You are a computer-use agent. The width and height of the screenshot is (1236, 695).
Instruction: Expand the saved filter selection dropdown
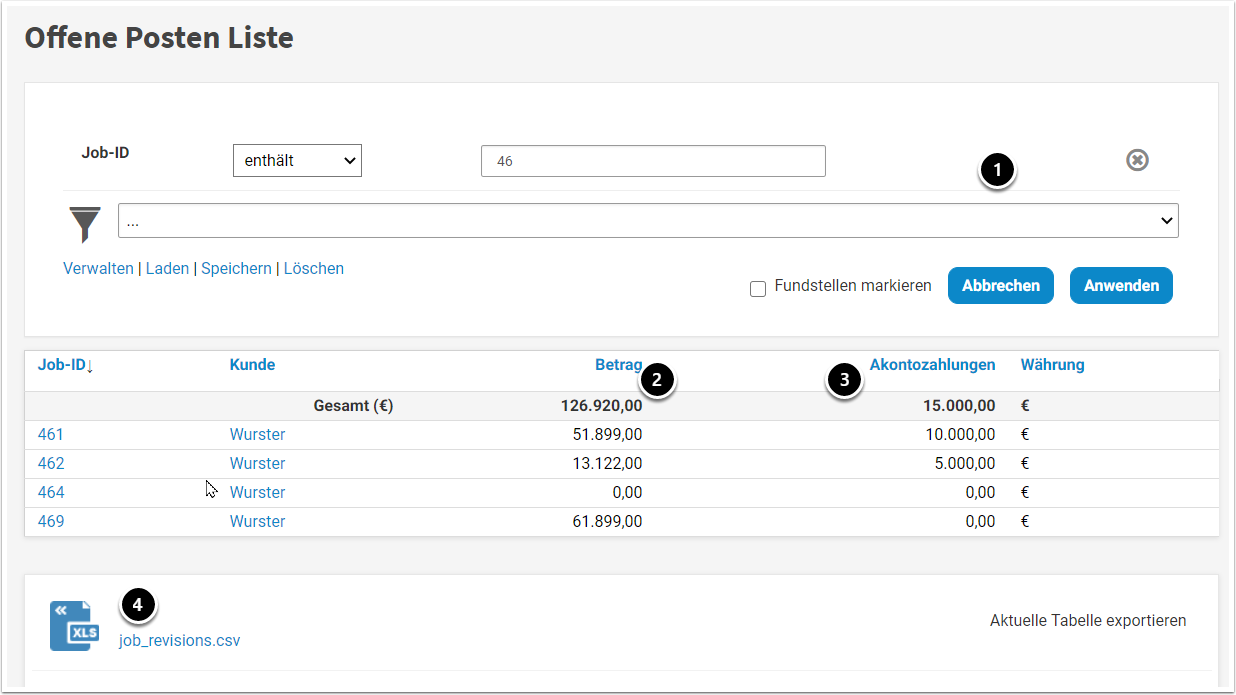[x=648, y=221]
